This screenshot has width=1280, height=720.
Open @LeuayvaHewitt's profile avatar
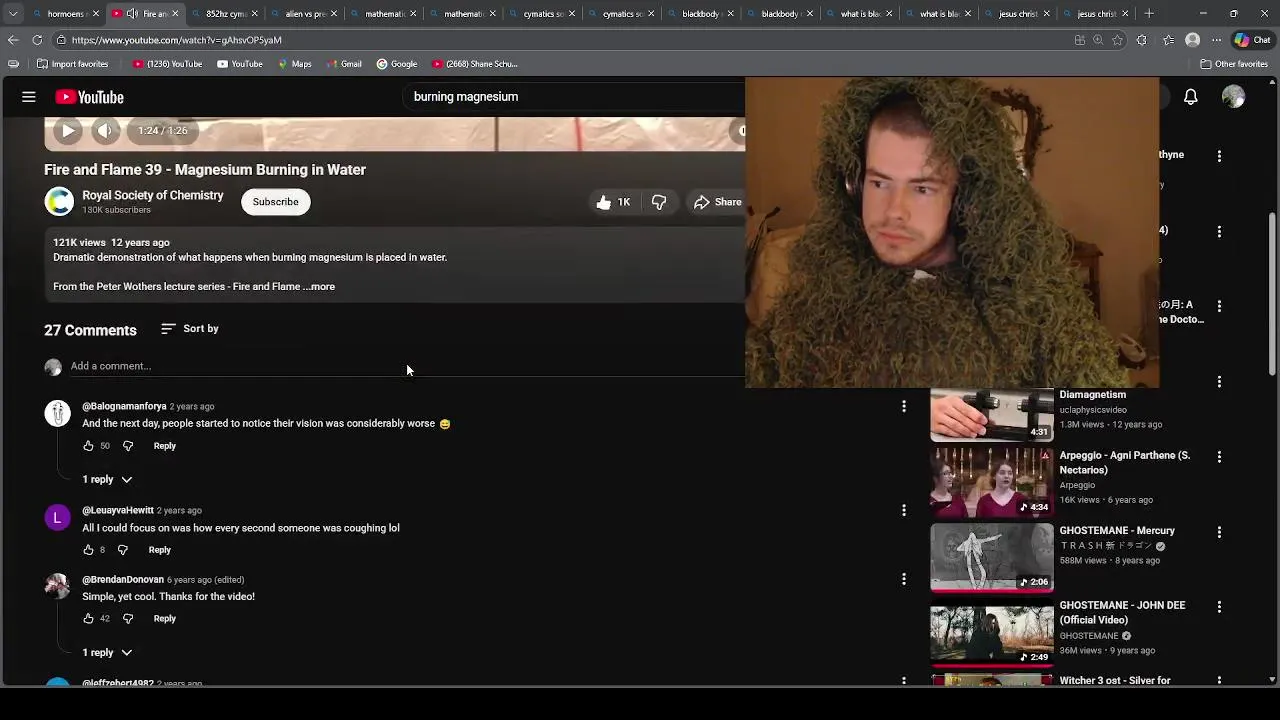point(57,517)
